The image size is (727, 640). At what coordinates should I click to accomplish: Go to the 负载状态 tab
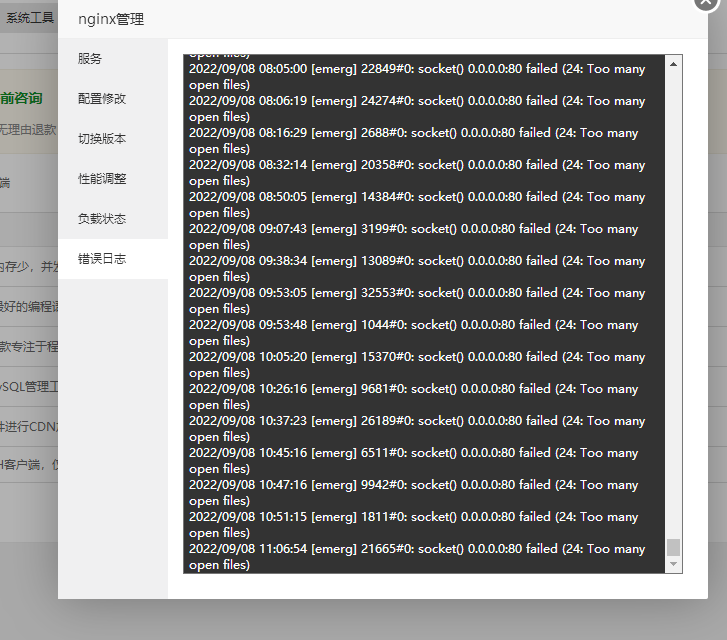113,218
